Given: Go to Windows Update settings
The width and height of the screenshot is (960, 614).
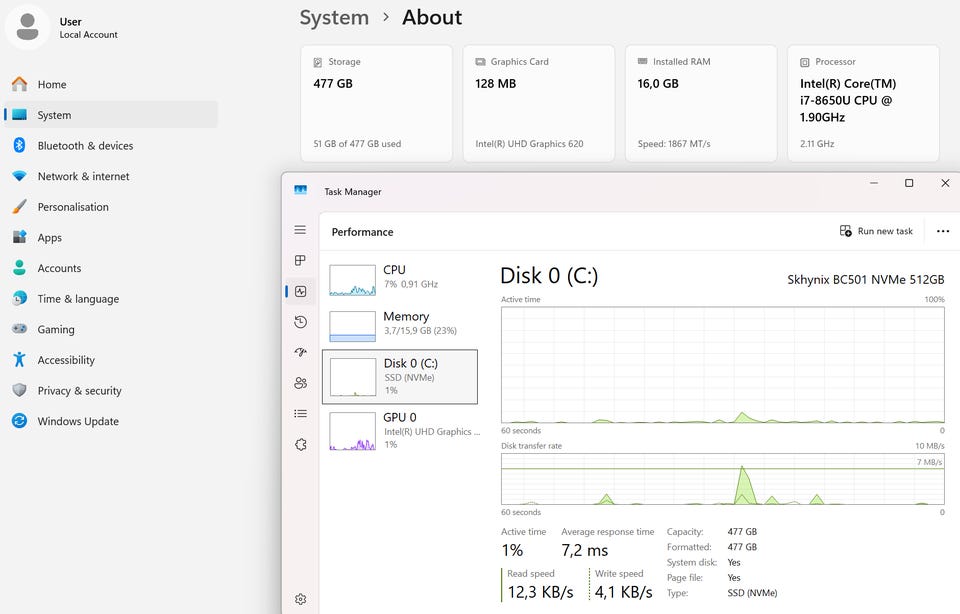Looking at the screenshot, I should point(78,421).
